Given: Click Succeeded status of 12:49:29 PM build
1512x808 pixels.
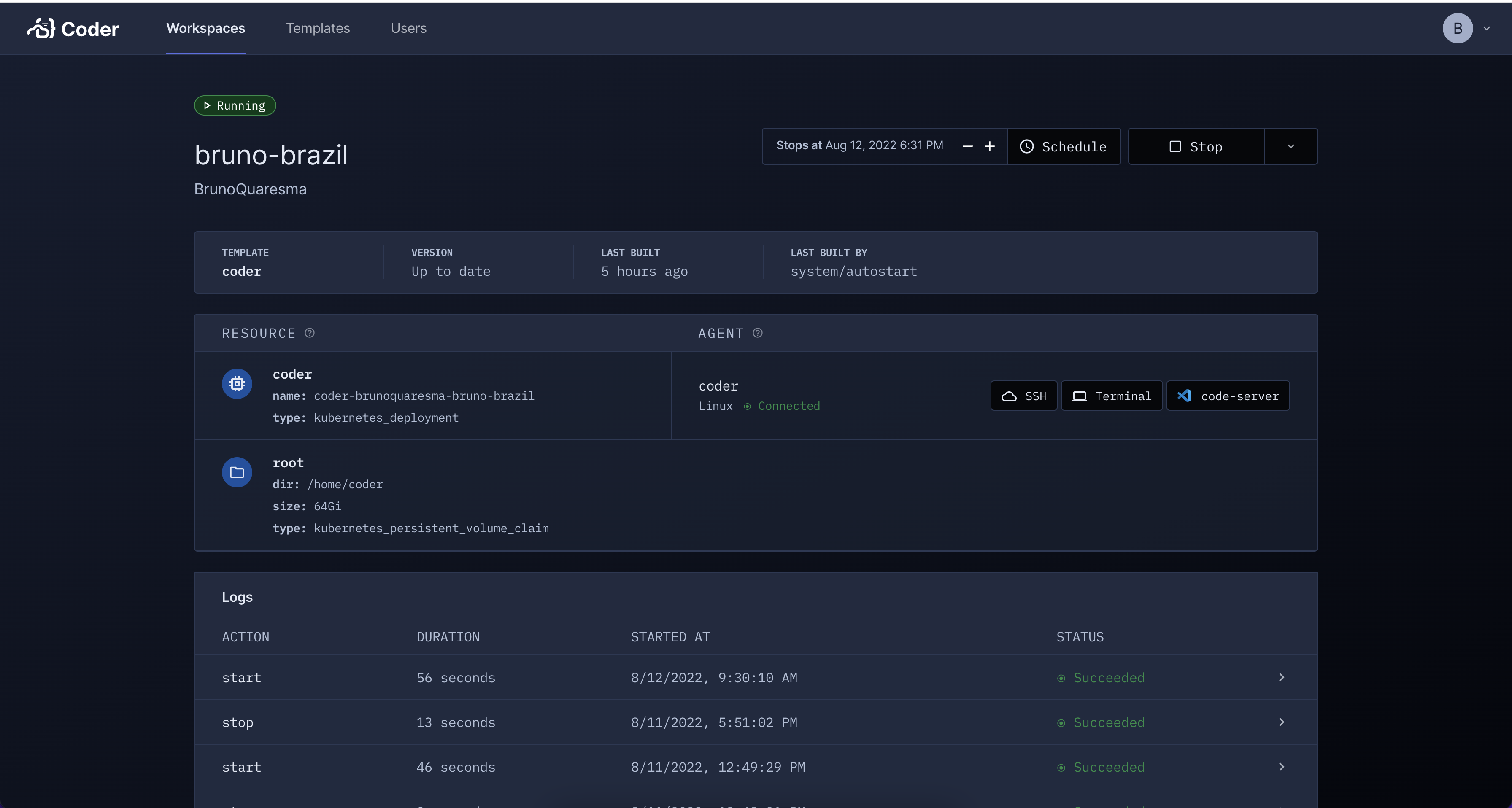Looking at the screenshot, I should click(x=1101, y=767).
